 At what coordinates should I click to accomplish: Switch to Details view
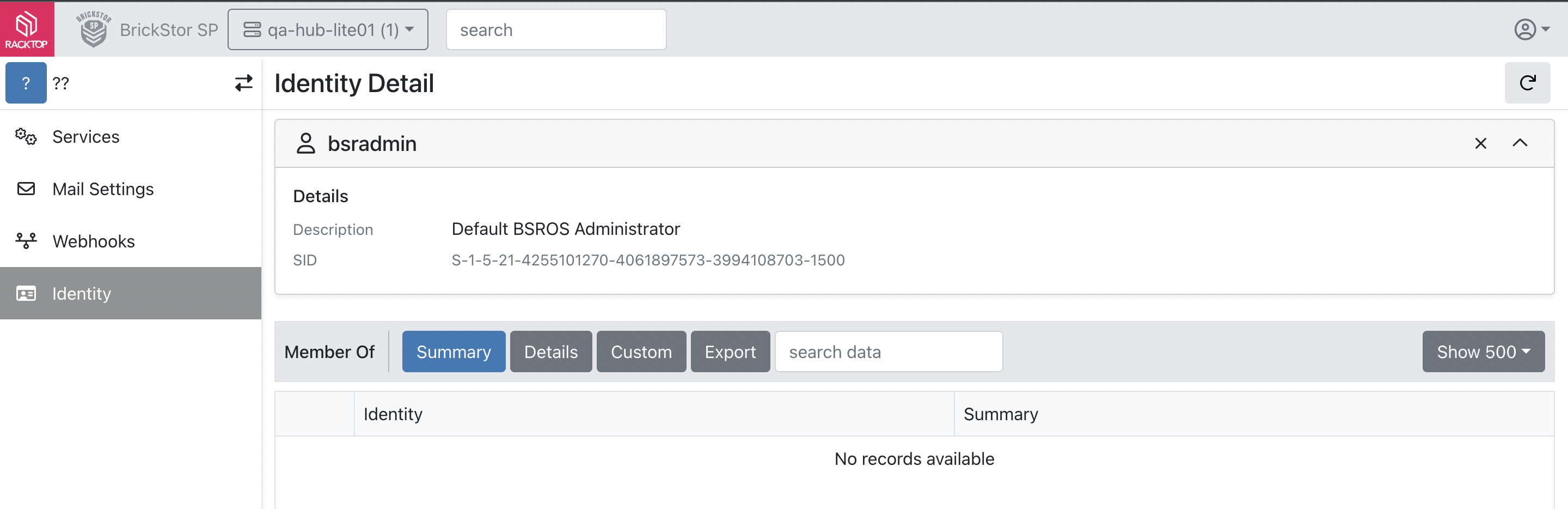tap(550, 352)
